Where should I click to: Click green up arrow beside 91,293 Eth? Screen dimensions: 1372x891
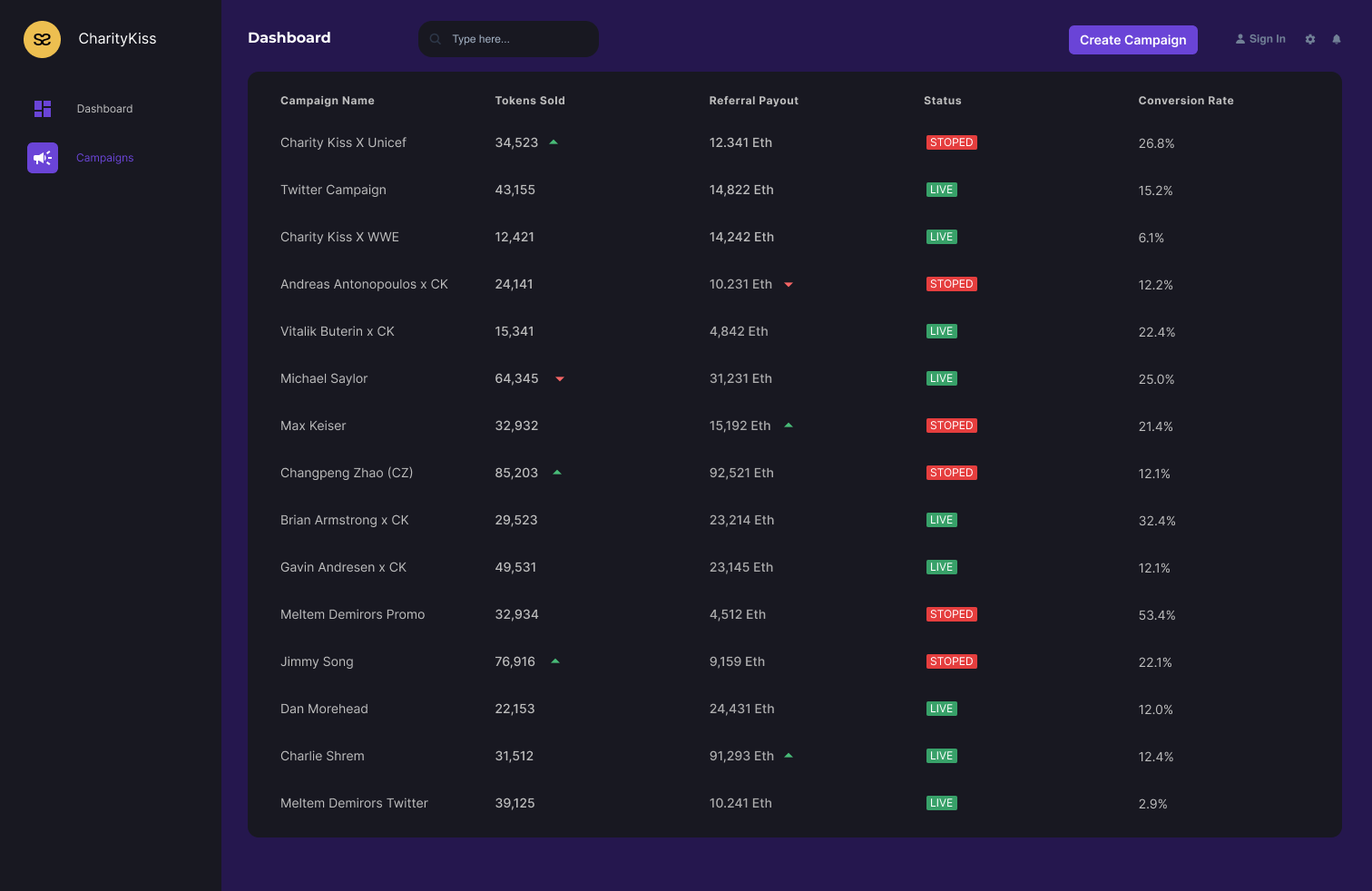(x=789, y=756)
